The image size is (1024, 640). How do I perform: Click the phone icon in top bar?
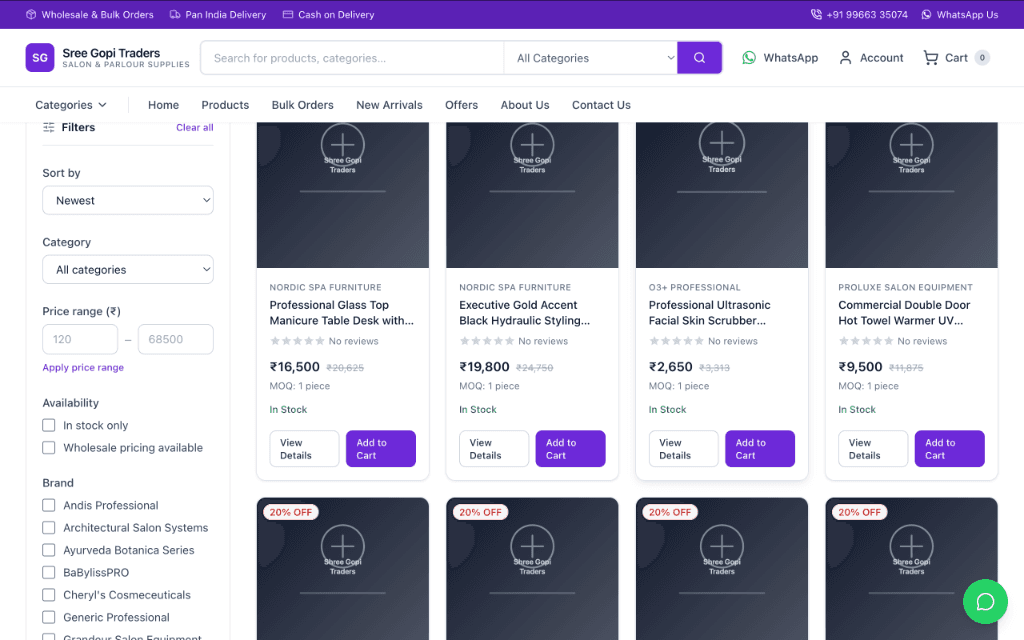pyautogui.click(x=816, y=14)
